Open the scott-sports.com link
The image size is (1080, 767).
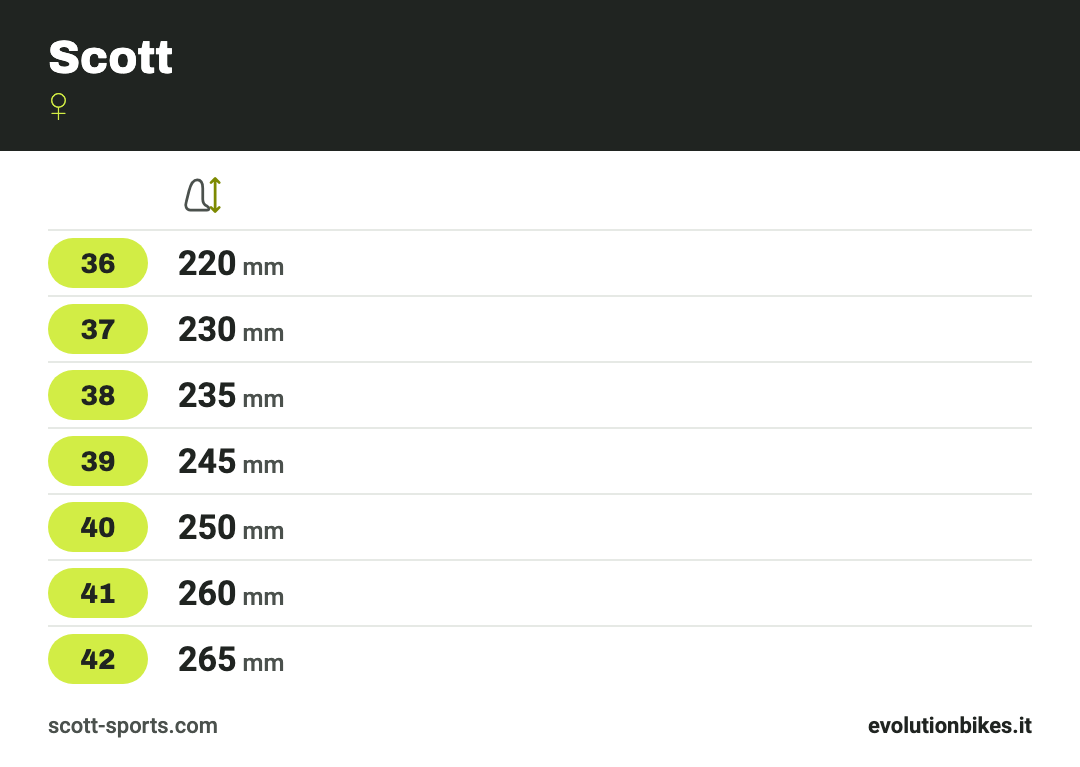(x=133, y=726)
